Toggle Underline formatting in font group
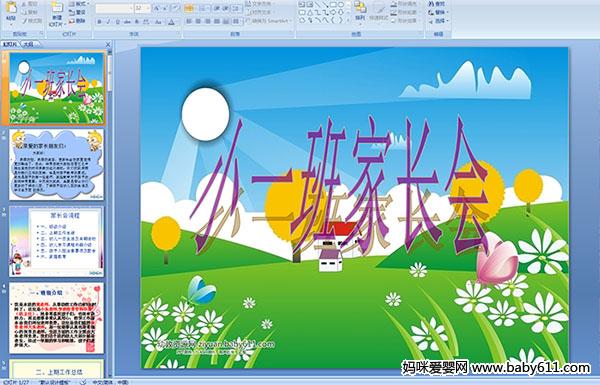This screenshot has height=385, width=600. pos(118,22)
